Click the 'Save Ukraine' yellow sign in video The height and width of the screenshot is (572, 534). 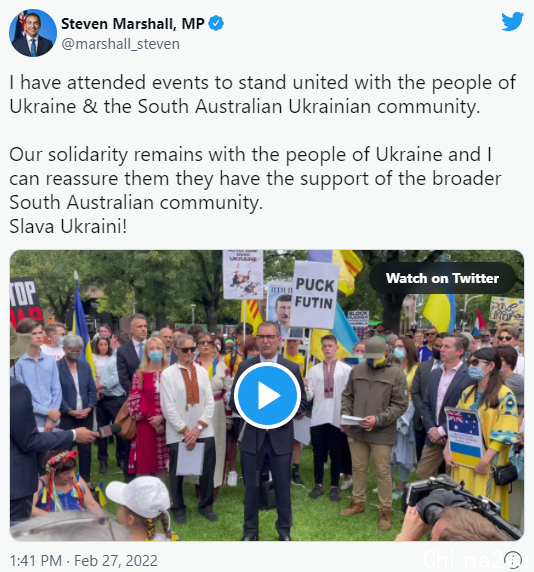pyautogui.click(x=507, y=309)
